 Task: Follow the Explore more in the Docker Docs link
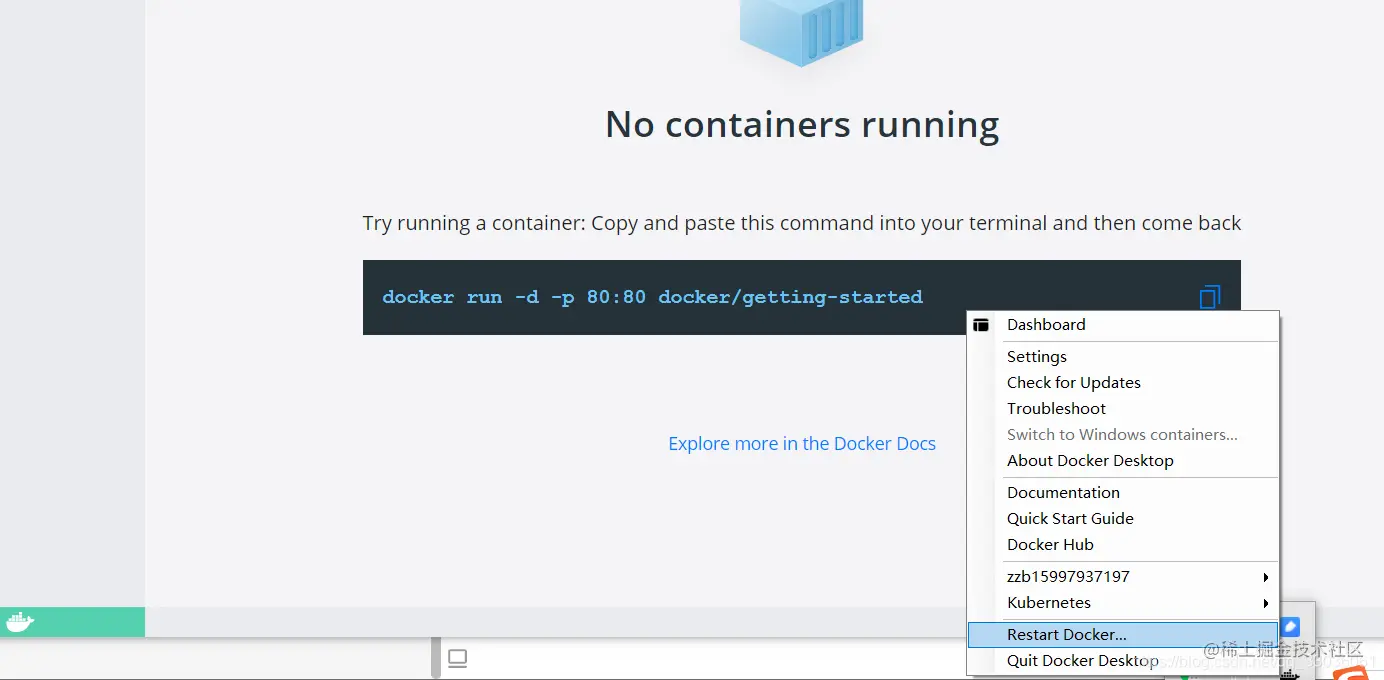(x=802, y=444)
